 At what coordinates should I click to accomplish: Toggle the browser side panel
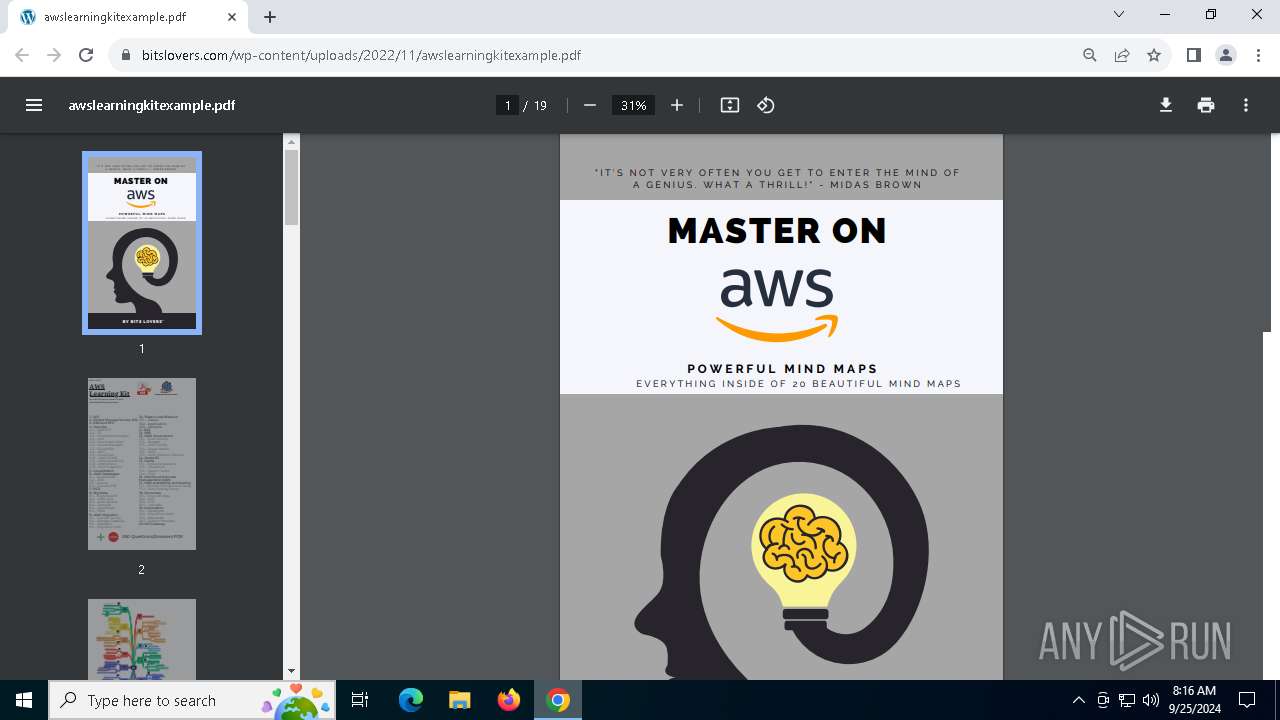click(x=1193, y=55)
